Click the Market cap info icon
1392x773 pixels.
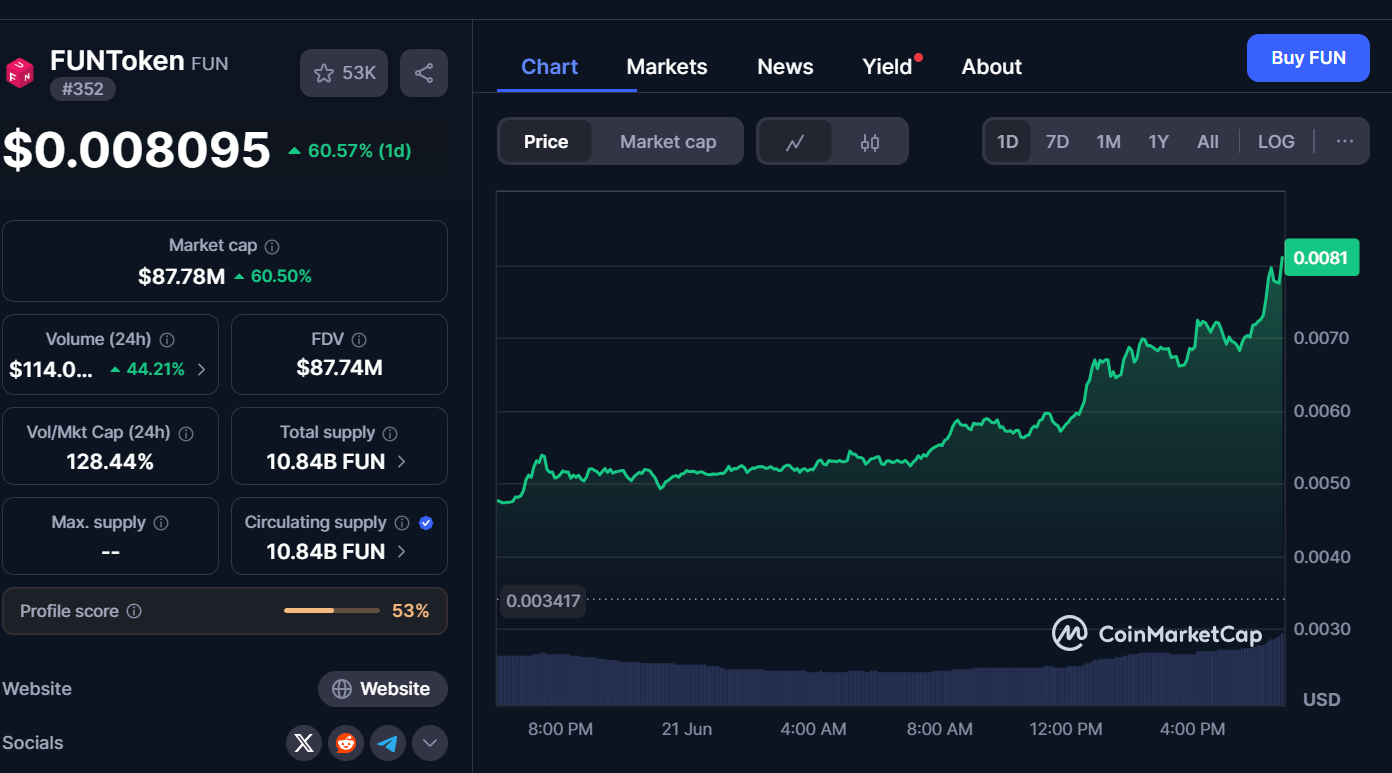pos(272,246)
